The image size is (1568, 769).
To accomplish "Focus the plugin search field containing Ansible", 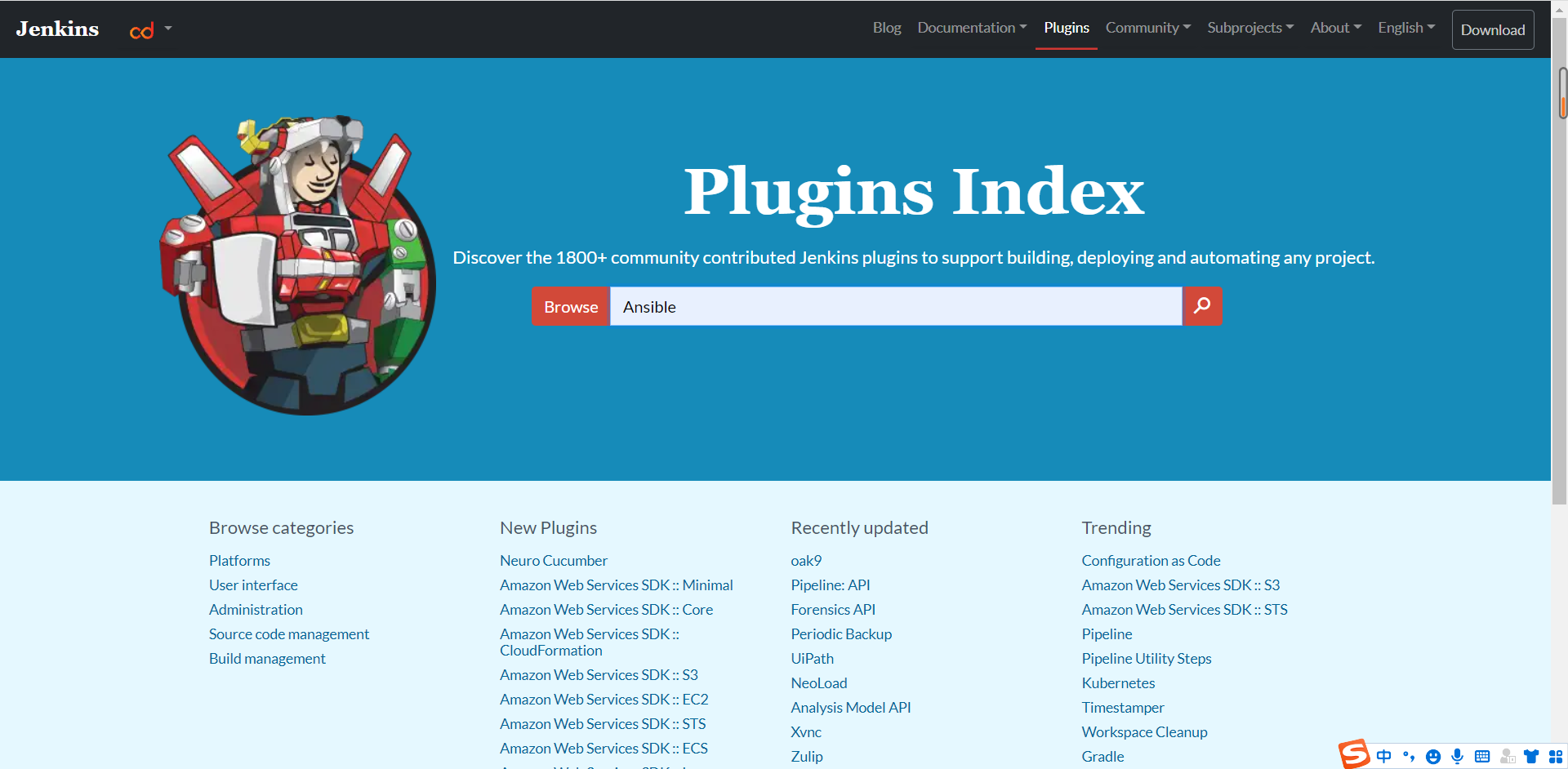I will pos(896,306).
